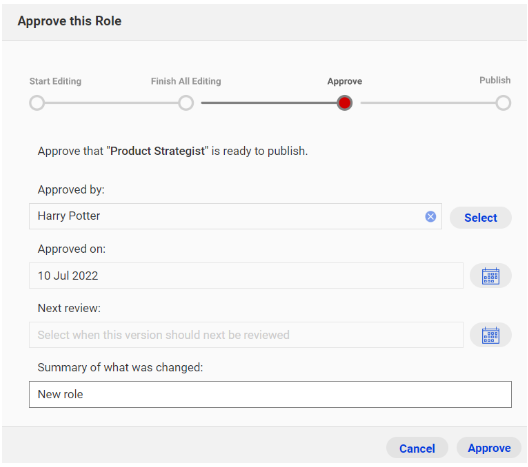Click the Start Editing step label
The image size is (528, 467).
click(55, 81)
